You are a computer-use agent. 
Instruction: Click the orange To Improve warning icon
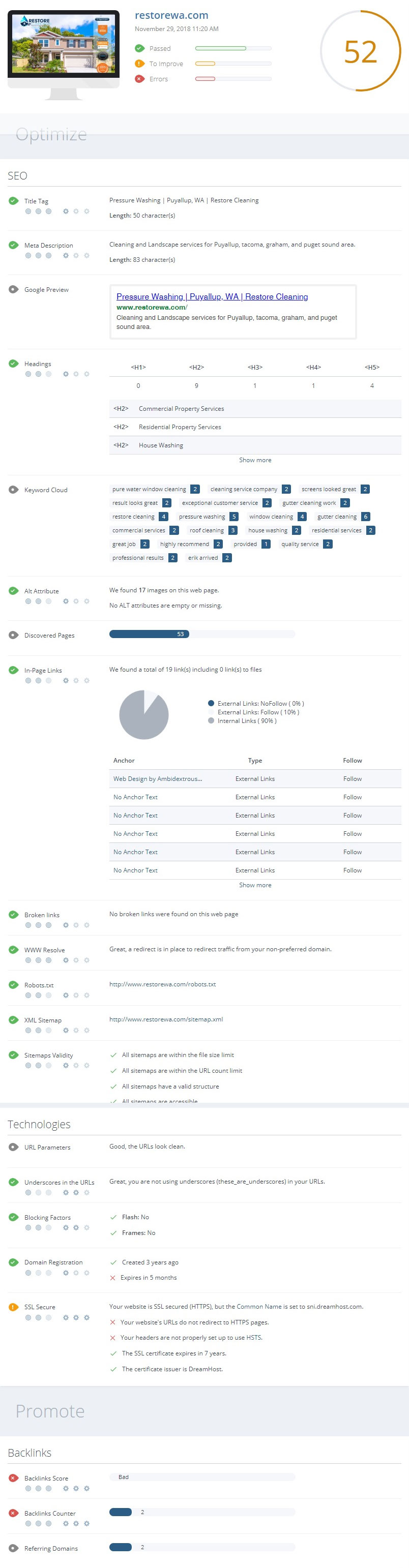pos(139,64)
